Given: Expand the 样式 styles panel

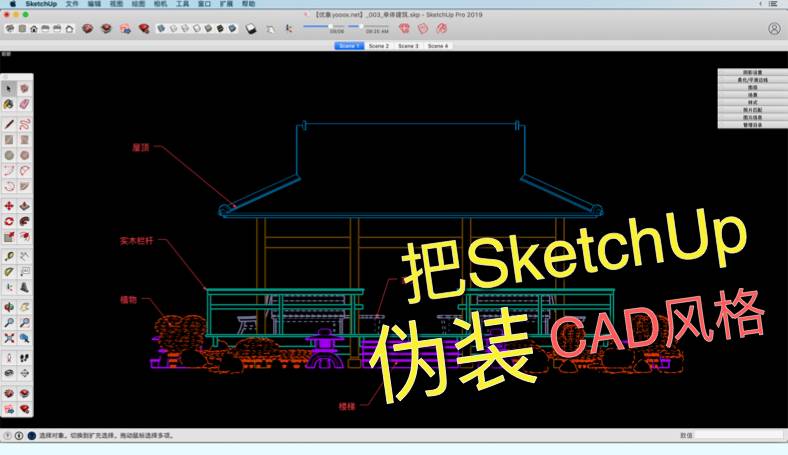Looking at the screenshot, I should tap(751, 103).
